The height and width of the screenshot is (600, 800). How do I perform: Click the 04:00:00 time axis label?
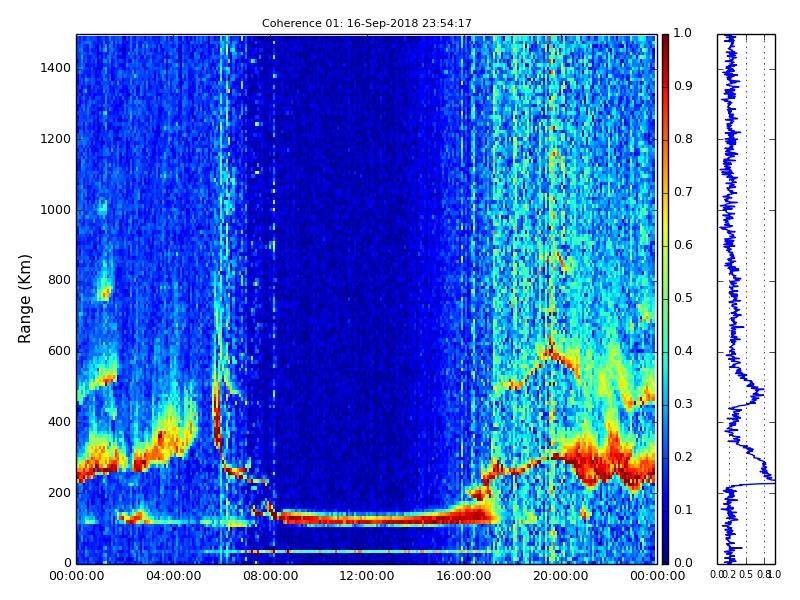(173, 576)
